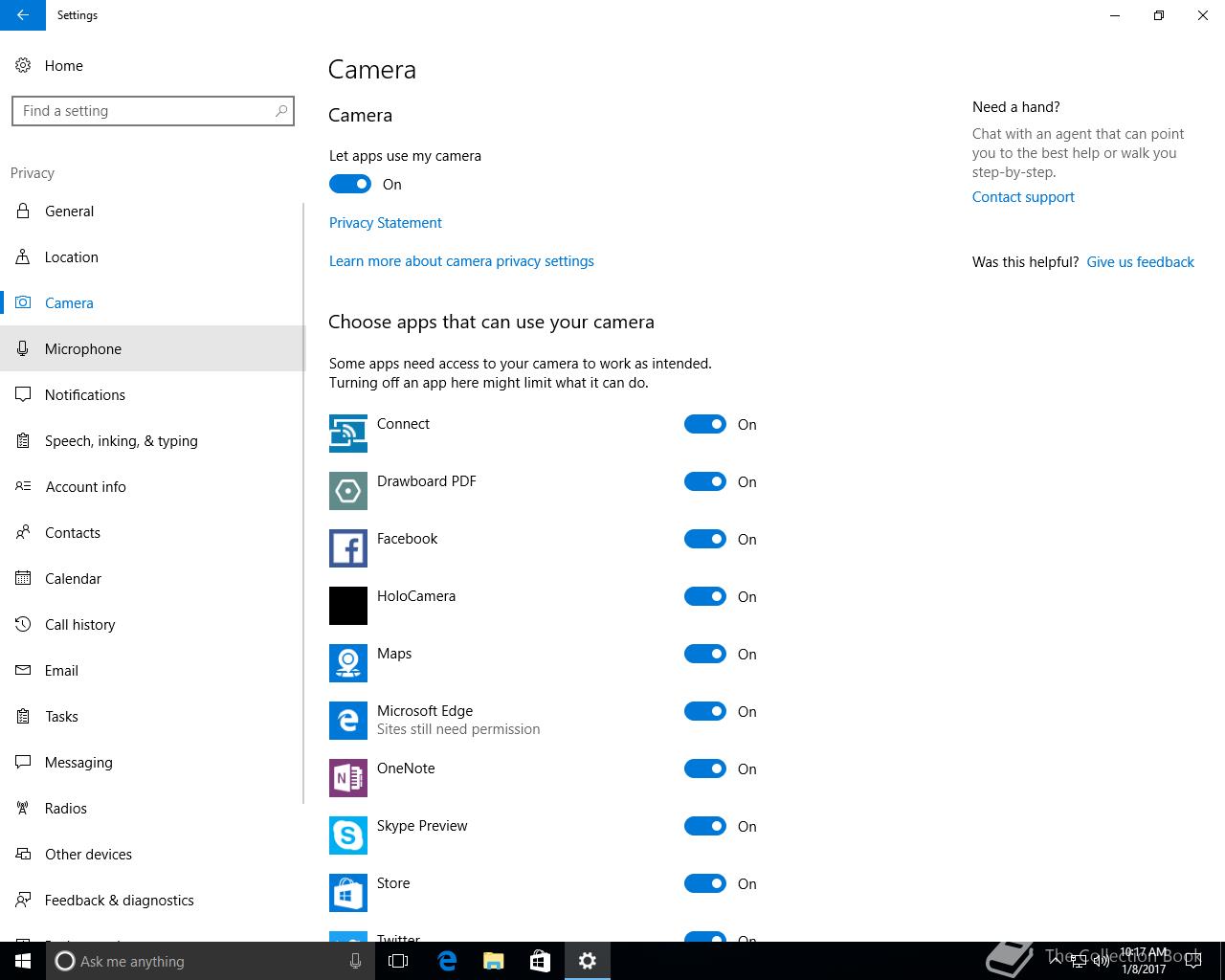
Task: Select Speech, inking, & typing
Action: pos(151,440)
